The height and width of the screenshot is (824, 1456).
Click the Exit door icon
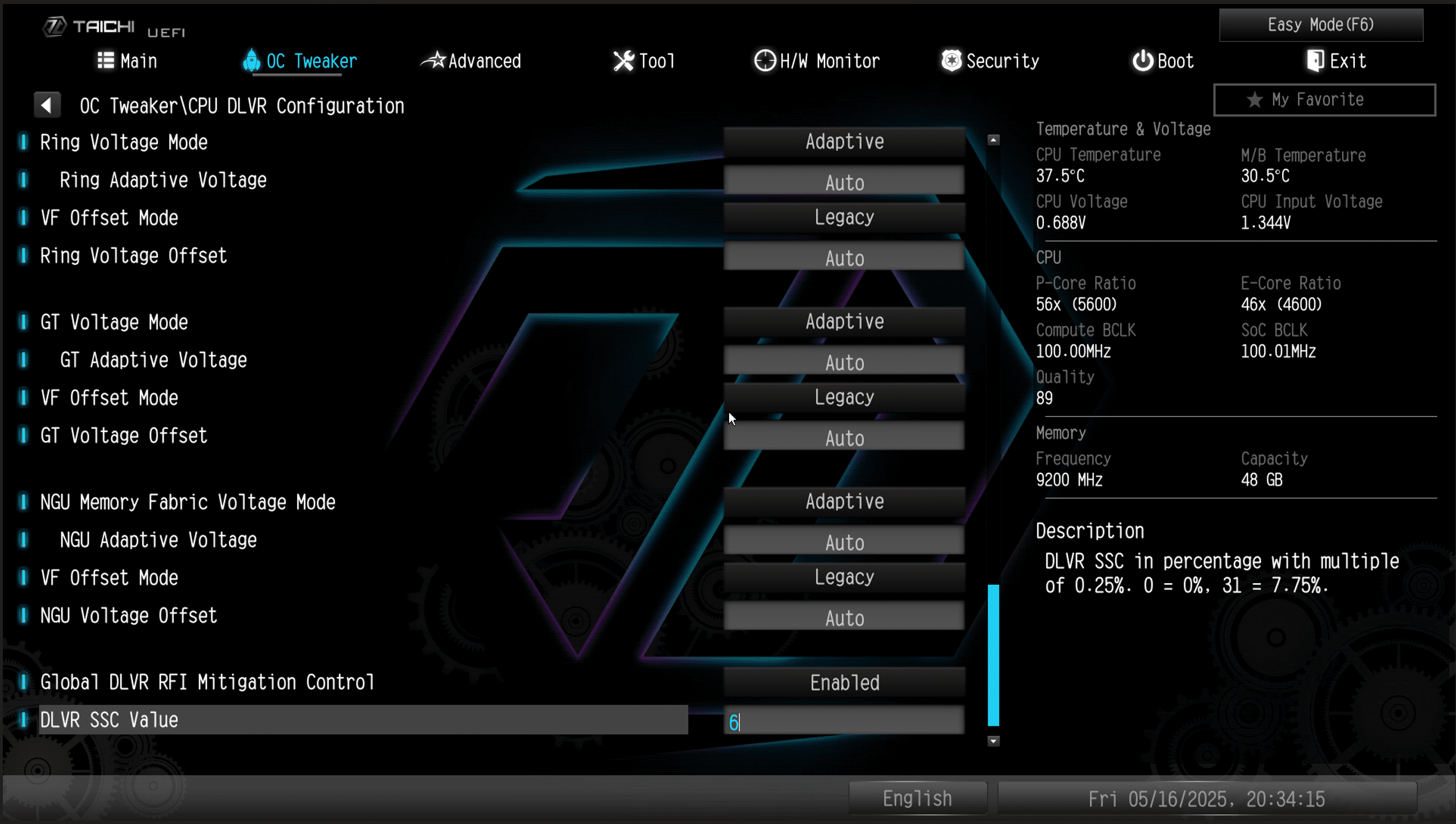[x=1314, y=60]
